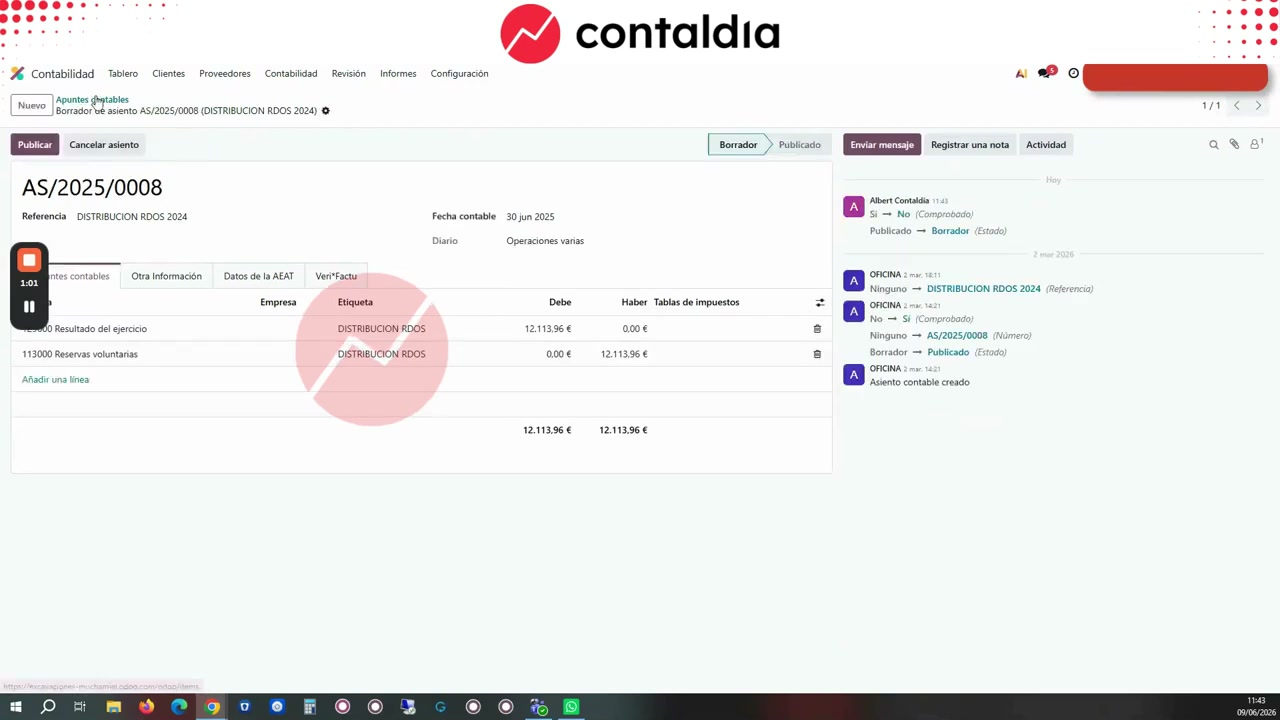This screenshot has width=1280, height=720.
Task: Click Enviar mensaje button
Action: 882,145
